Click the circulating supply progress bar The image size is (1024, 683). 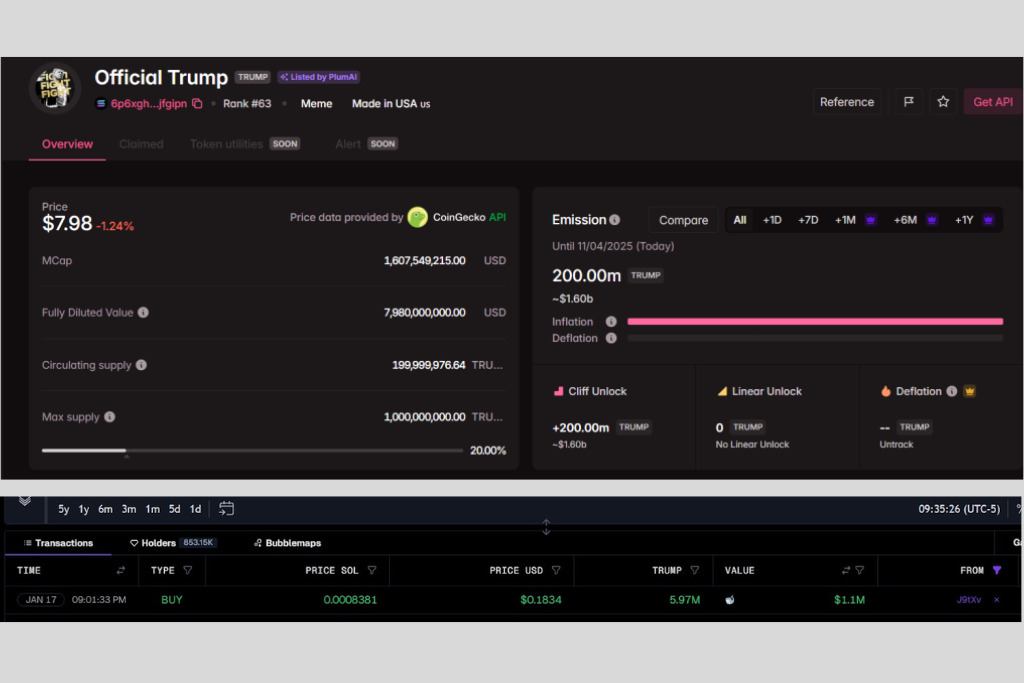(252, 450)
